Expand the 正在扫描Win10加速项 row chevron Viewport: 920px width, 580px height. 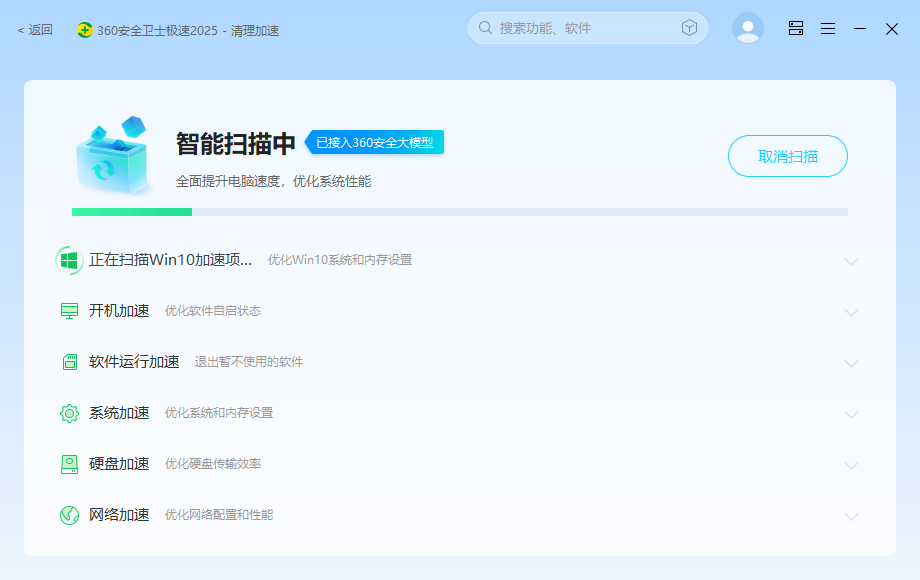click(x=851, y=262)
